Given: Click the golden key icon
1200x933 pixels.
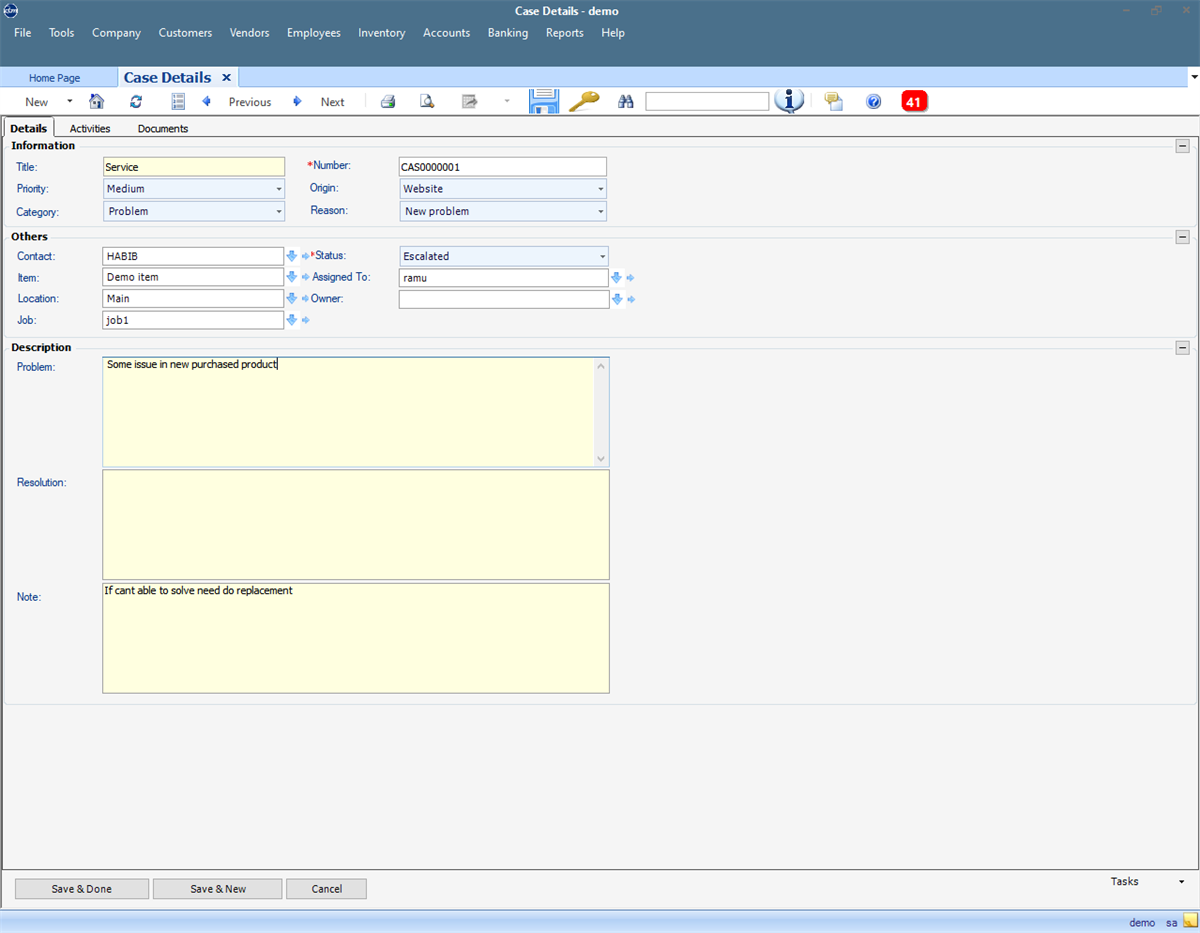Looking at the screenshot, I should 584,101.
